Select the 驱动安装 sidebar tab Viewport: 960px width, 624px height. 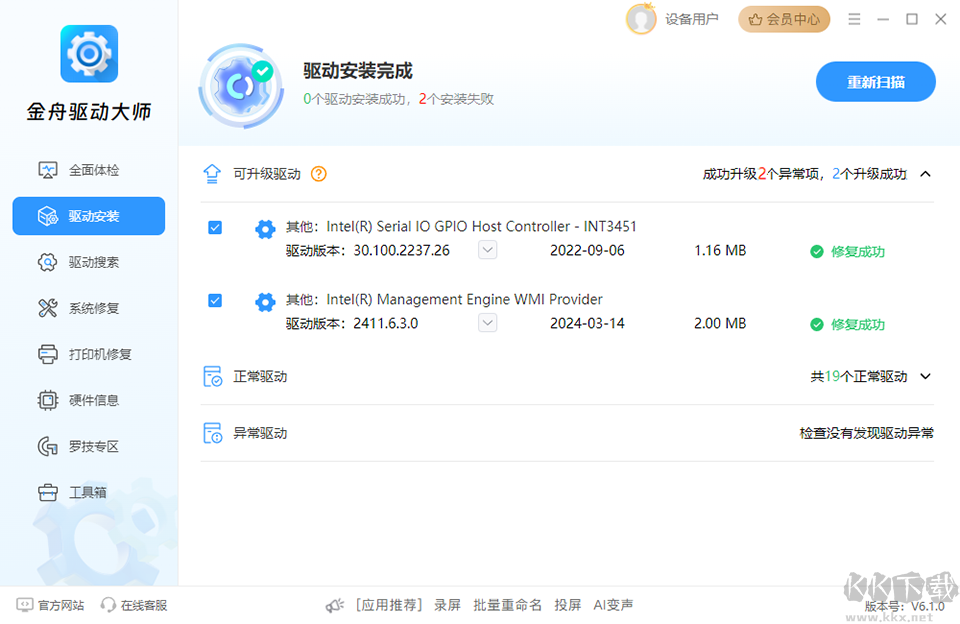(89, 216)
